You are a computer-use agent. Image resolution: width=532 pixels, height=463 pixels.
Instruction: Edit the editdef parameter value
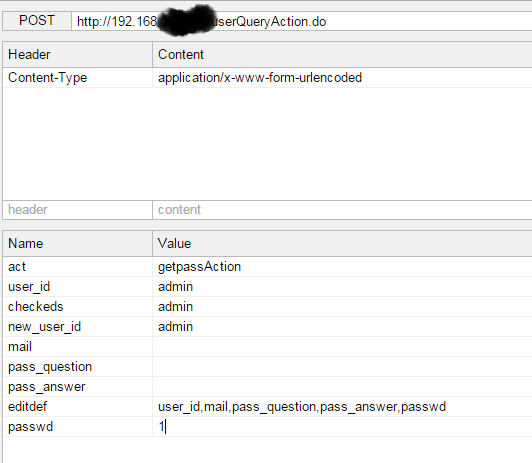(x=342, y=407)
